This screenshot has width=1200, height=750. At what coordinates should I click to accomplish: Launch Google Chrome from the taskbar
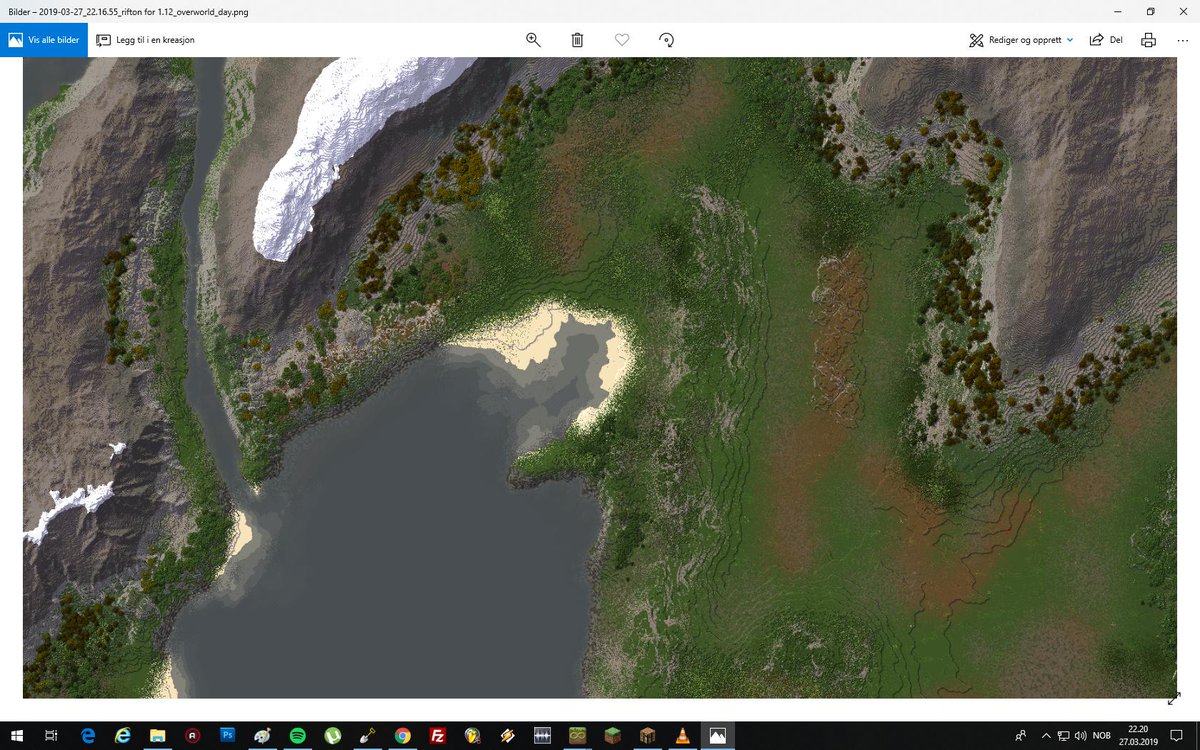click(402, 735)
